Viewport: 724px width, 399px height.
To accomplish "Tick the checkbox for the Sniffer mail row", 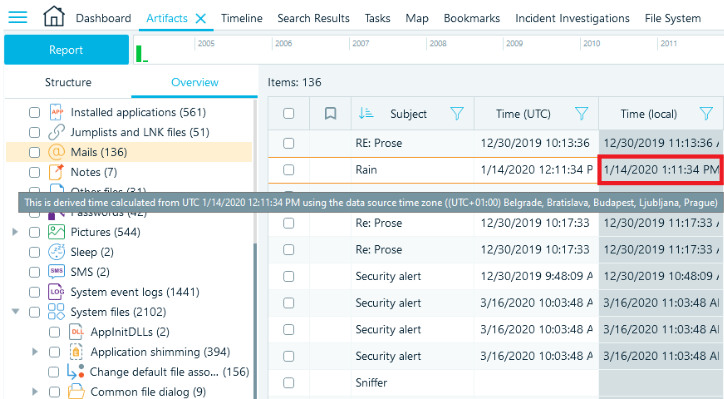I will pyautogui.click(x=289, y=383).
